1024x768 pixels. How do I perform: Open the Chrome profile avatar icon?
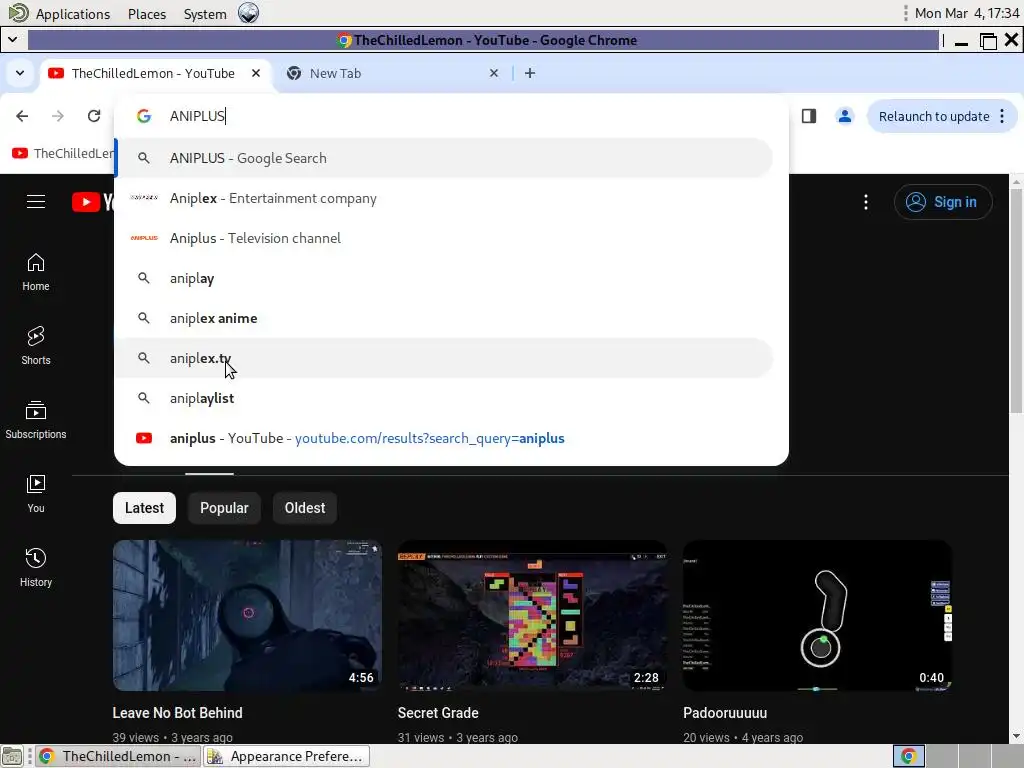(844, 116)
